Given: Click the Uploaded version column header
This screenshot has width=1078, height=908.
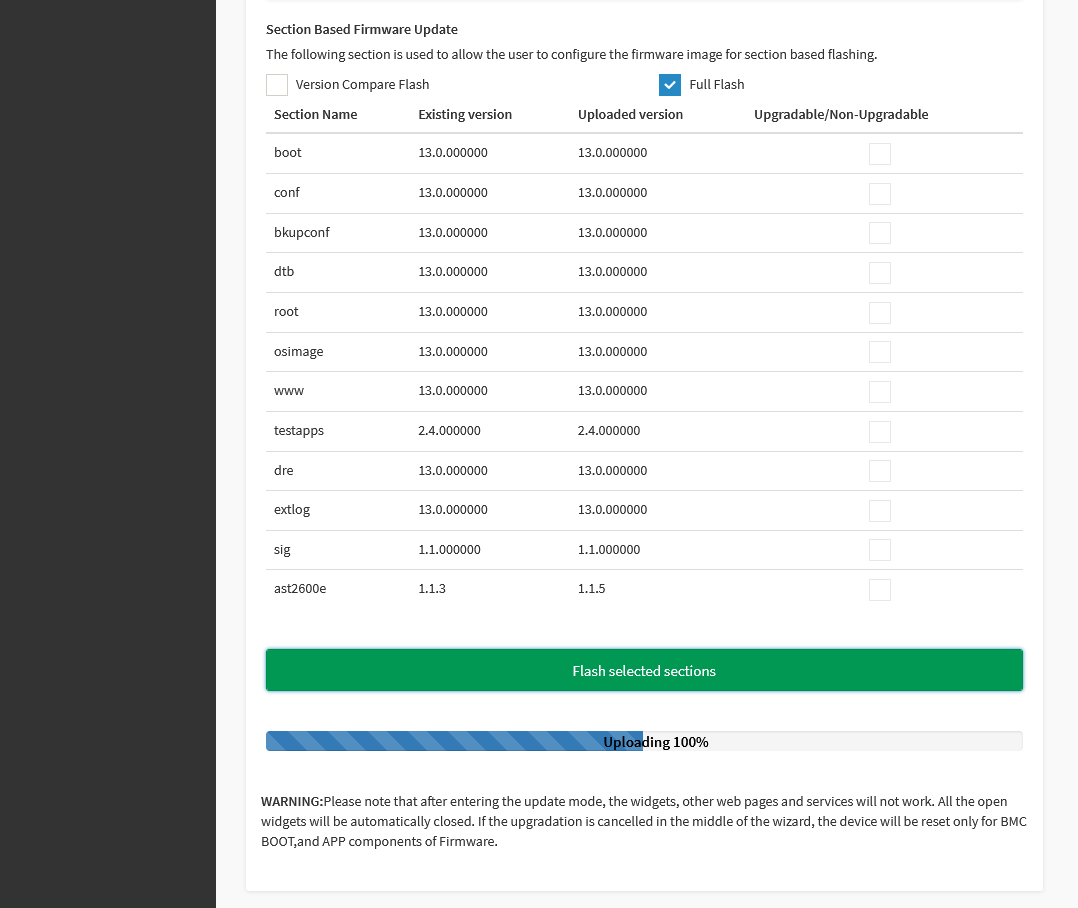Looking at the screenshot, I should pyautogui.click(x=630, y=114).
